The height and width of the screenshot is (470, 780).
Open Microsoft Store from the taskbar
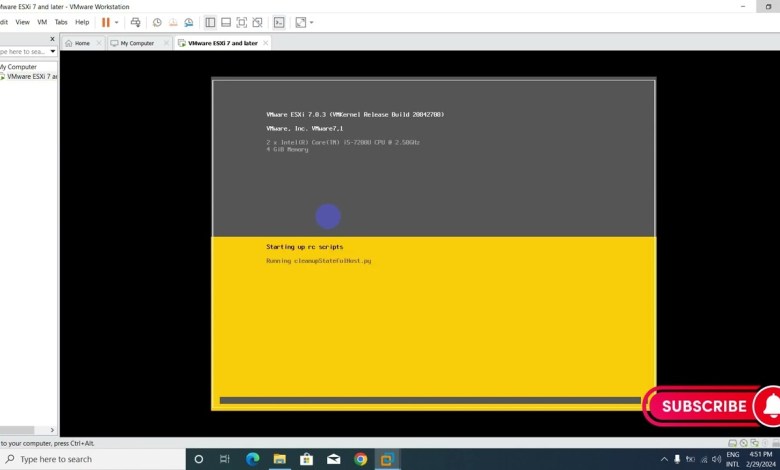tap(306, 459)
